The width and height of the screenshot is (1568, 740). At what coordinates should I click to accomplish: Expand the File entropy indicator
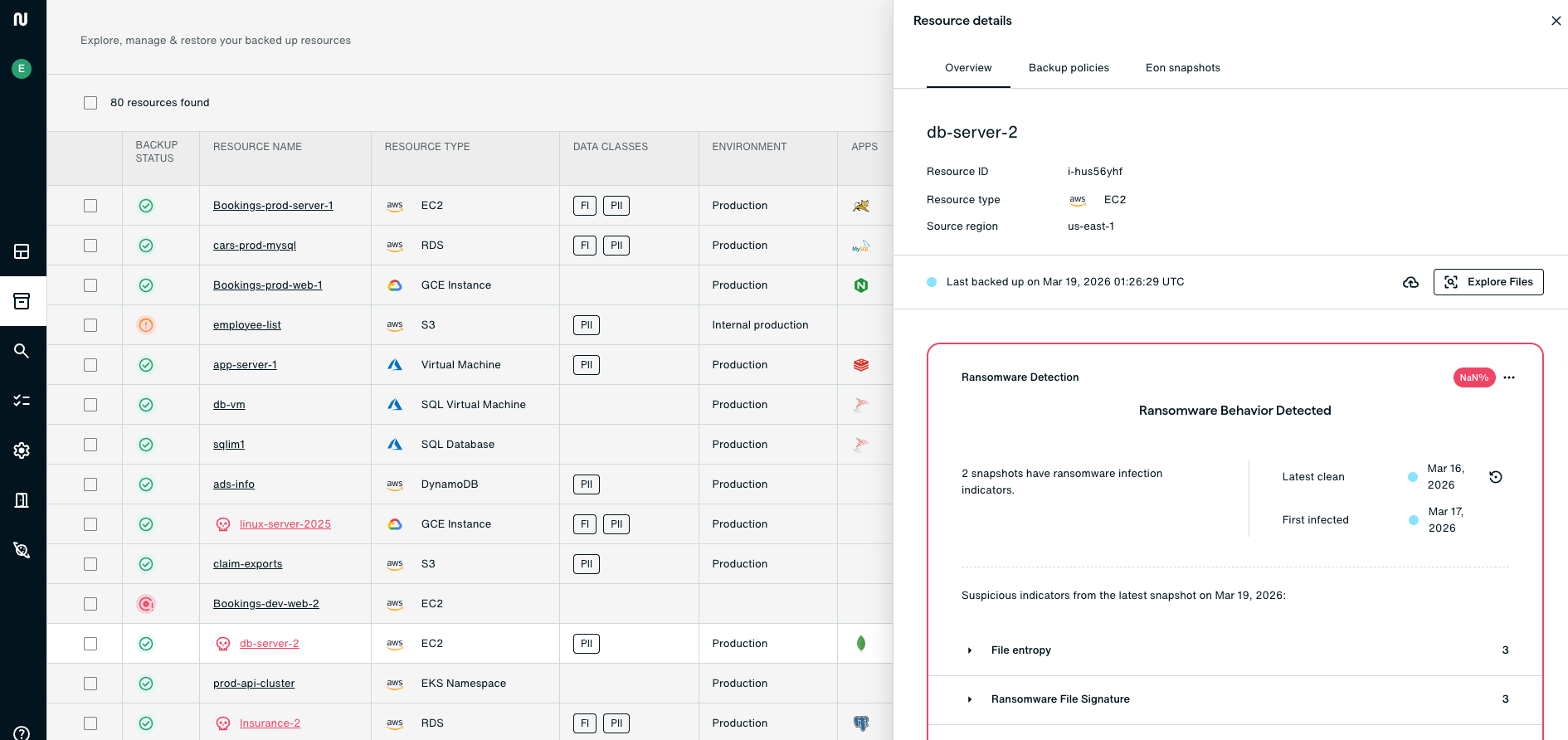click(x=970, y=650)
